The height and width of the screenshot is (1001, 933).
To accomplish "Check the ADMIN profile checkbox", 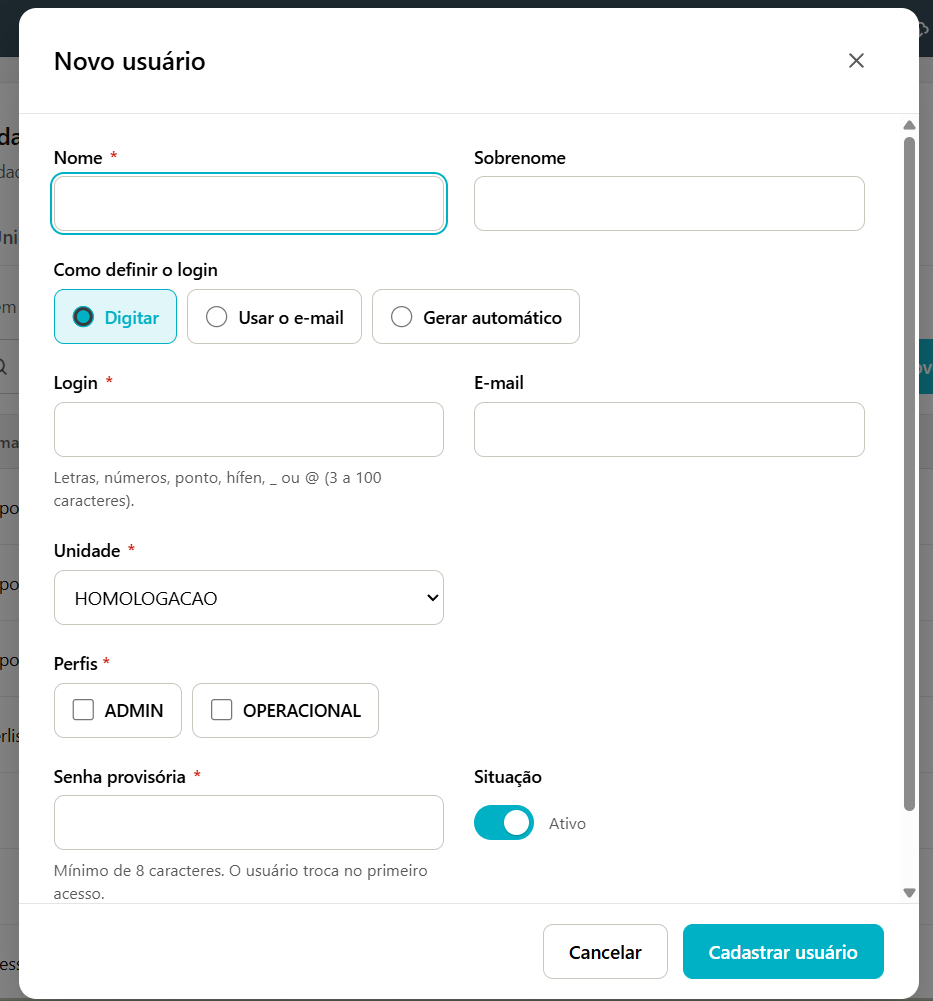I will click(83, 710).
